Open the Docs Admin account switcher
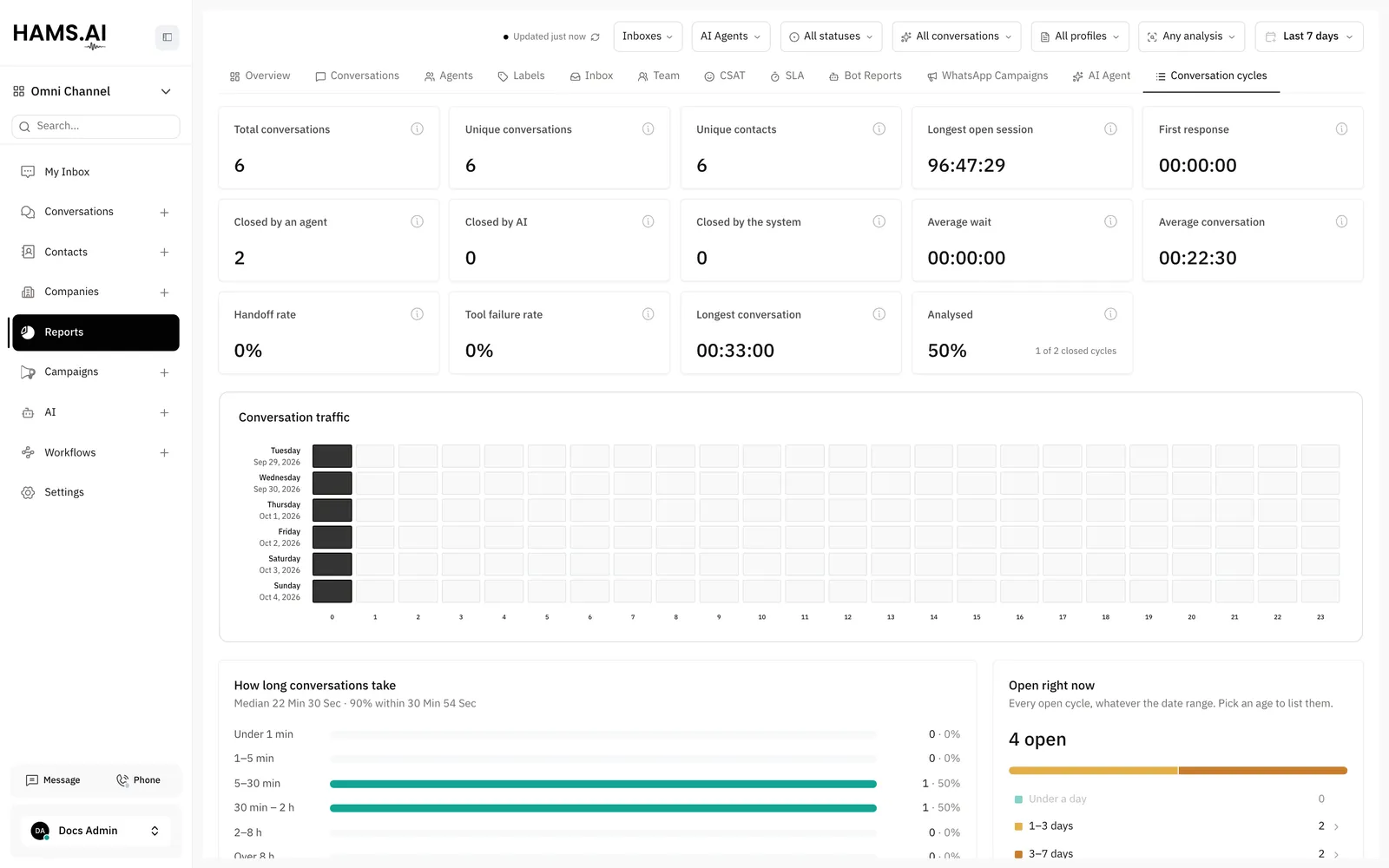The height and width of the screenshot is (868, 1389). click(x=95, y=831)
